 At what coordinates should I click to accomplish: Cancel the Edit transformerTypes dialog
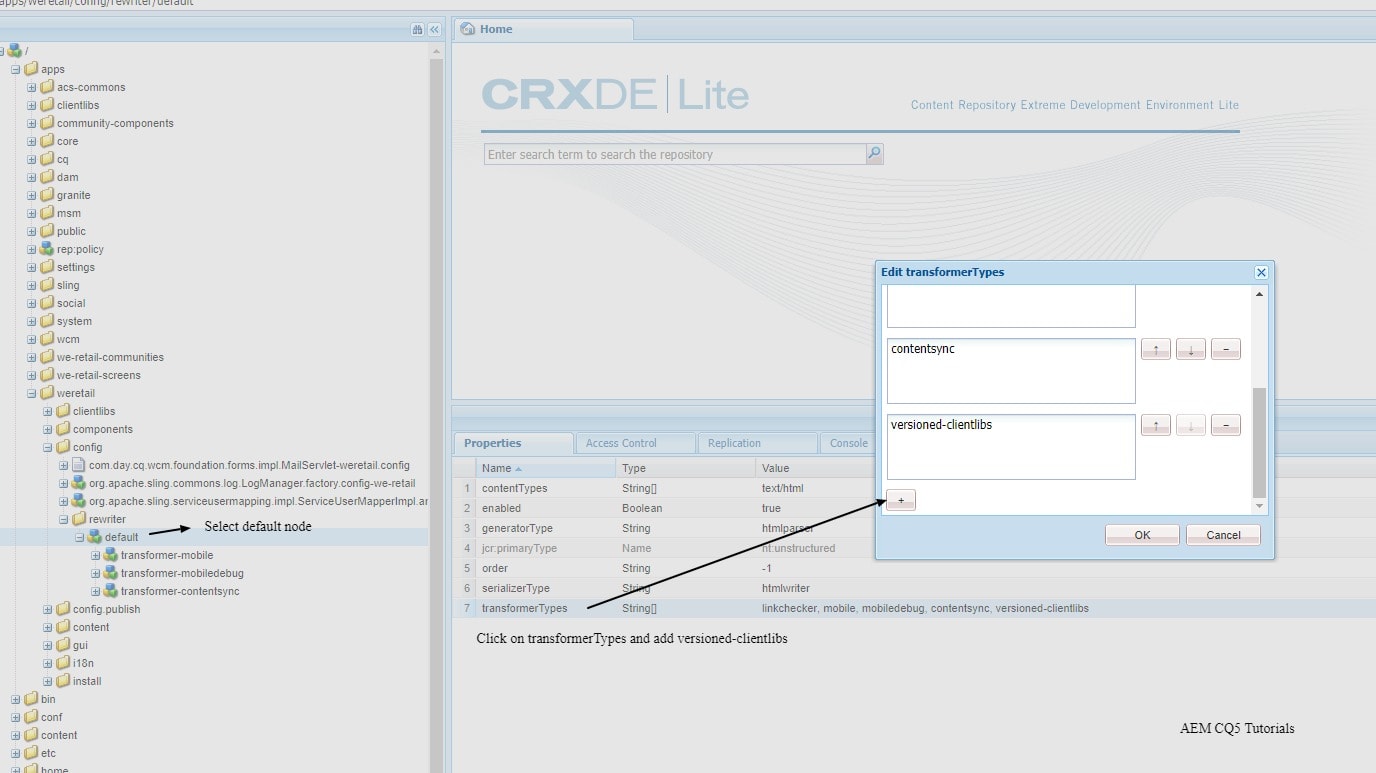1222,534
